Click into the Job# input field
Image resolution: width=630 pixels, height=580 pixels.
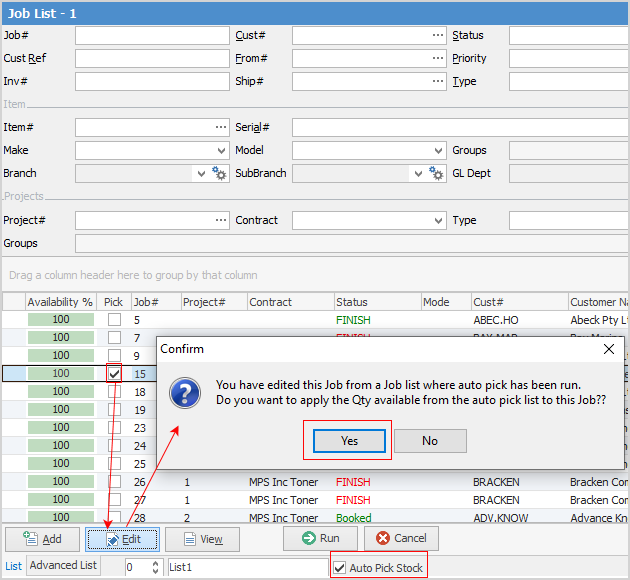(x=152, y=36)
